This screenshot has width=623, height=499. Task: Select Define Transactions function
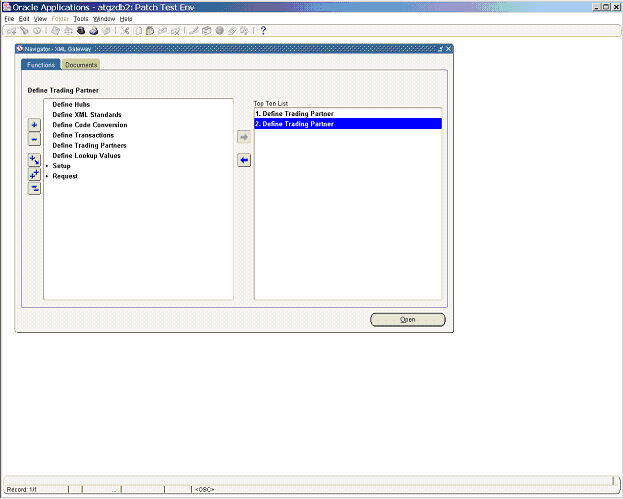83,135
